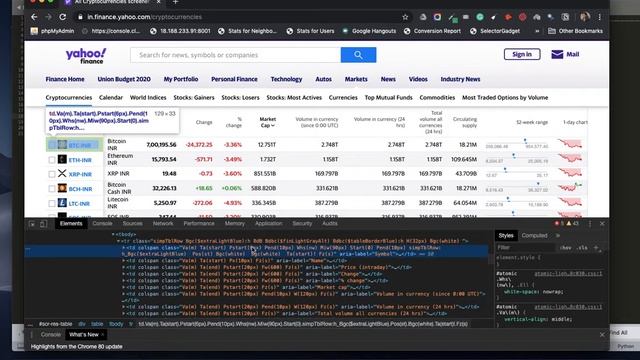Expand the selected Symbol td node
Screen dimensions: 640x360
124,248
